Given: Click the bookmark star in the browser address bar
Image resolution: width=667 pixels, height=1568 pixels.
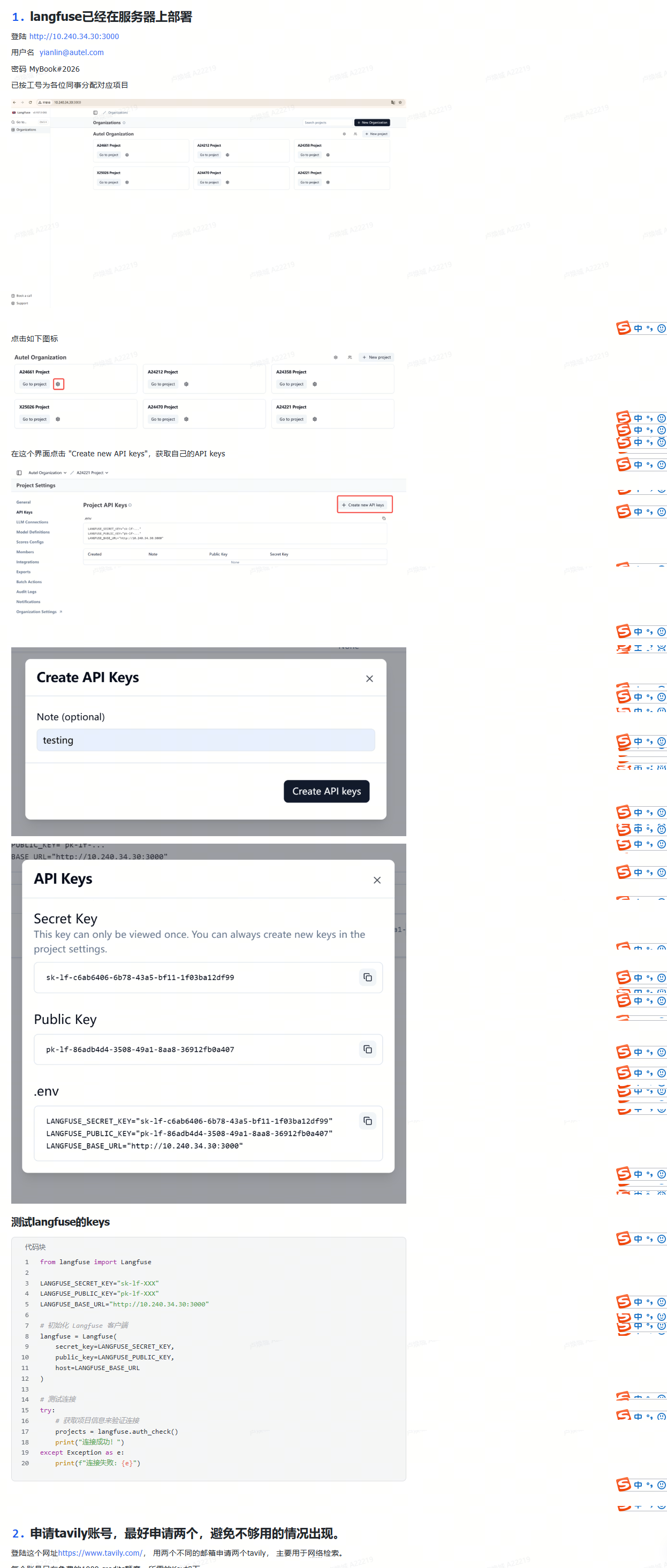Looking at the screenshot, I should (400, 102).
